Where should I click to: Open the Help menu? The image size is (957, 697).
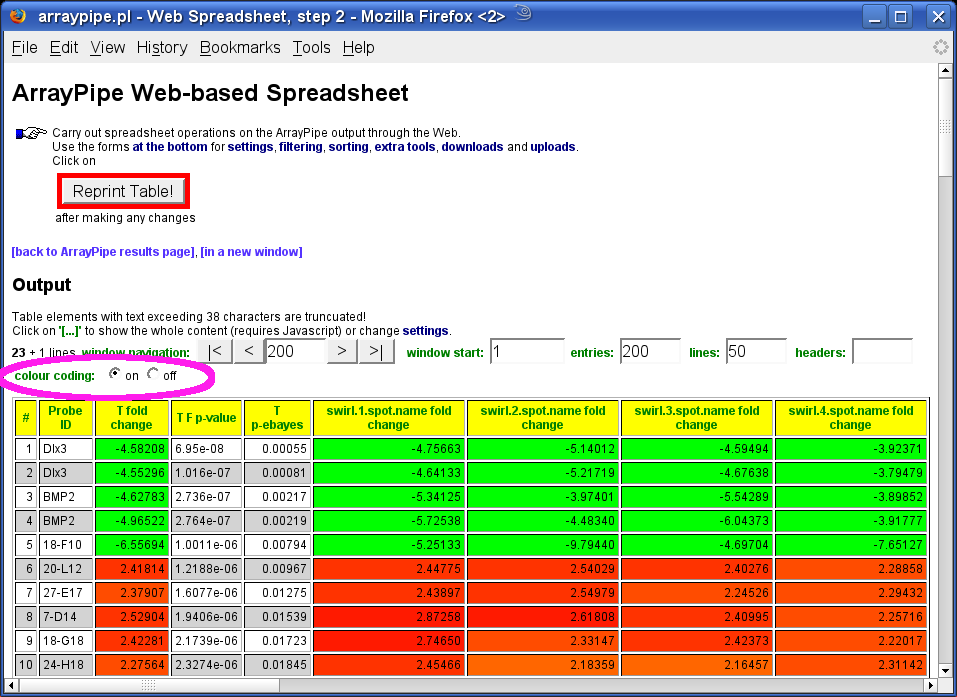point(358,48)
